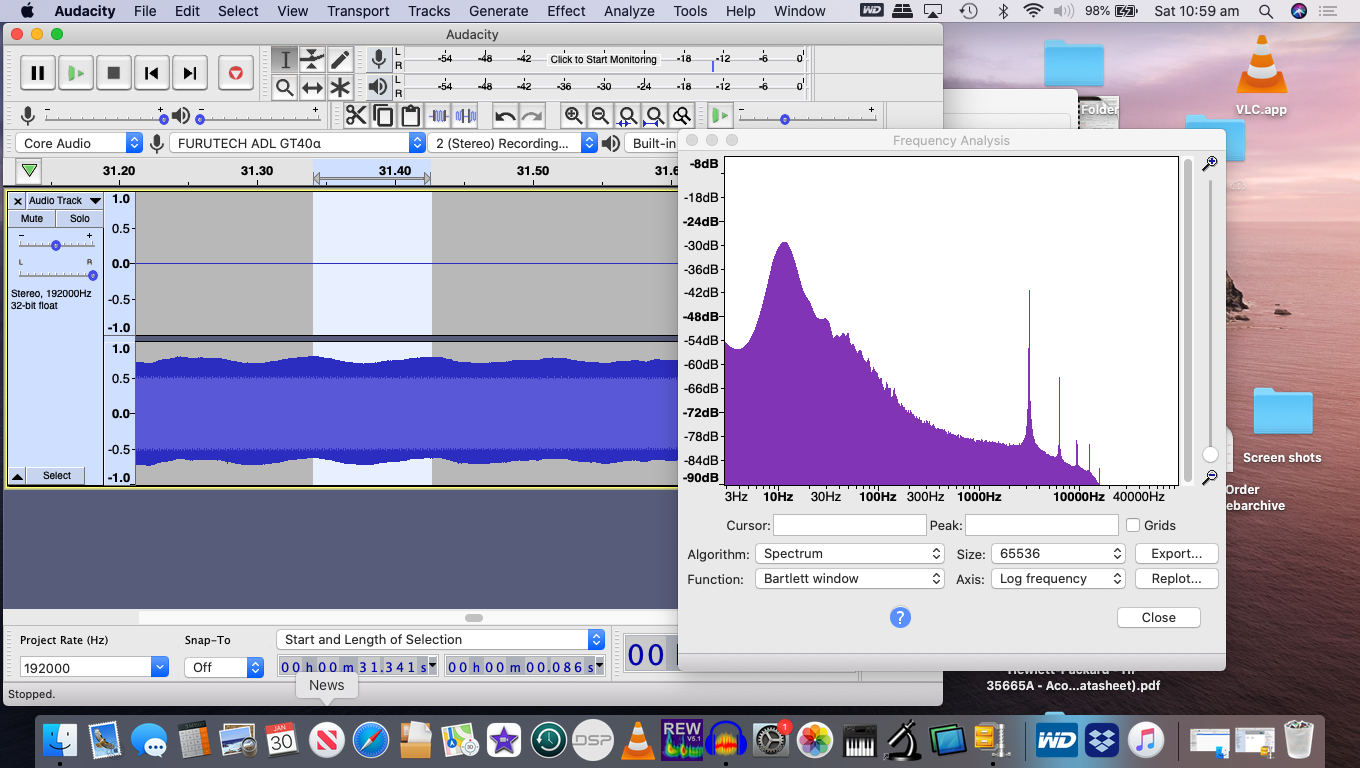
Task: Open the Project Rate 192000 dropdown
Action: (159, 667)
